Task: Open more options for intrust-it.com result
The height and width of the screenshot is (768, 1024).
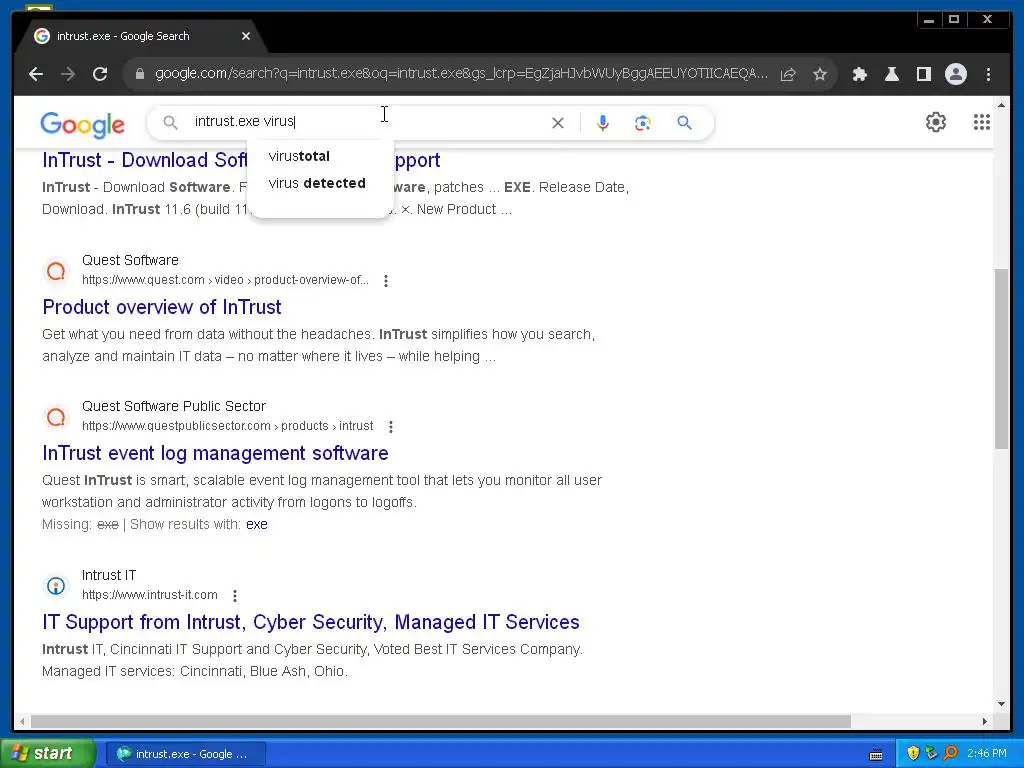Action: [234, 596]
